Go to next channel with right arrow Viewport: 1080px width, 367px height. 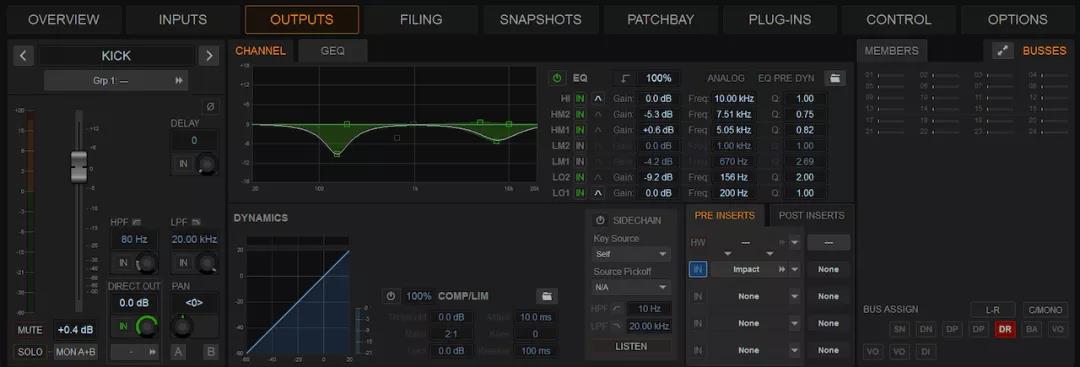tap(209, 56)
